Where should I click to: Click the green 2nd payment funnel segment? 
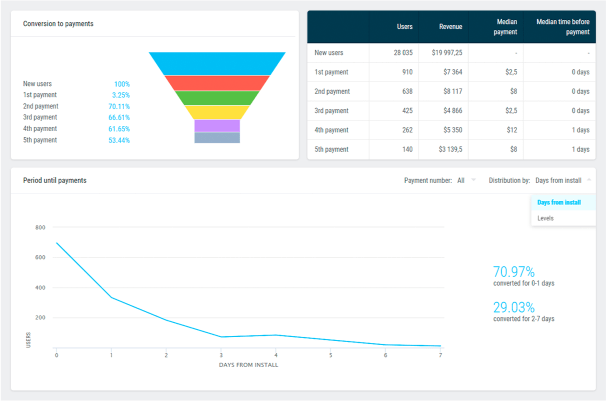tap(216, 98)
